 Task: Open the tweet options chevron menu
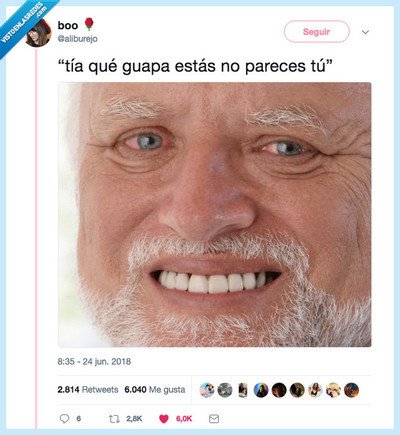tap(365, 32)
